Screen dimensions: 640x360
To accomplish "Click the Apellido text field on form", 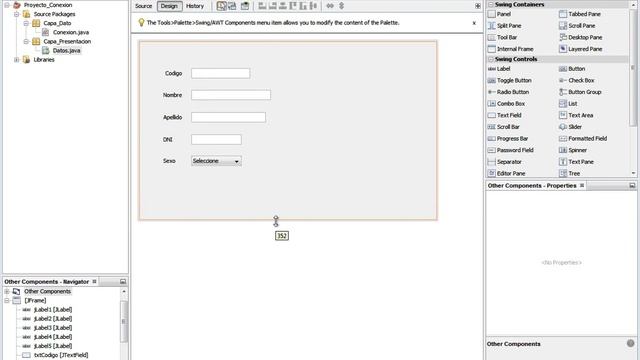I will coord(228,117).
